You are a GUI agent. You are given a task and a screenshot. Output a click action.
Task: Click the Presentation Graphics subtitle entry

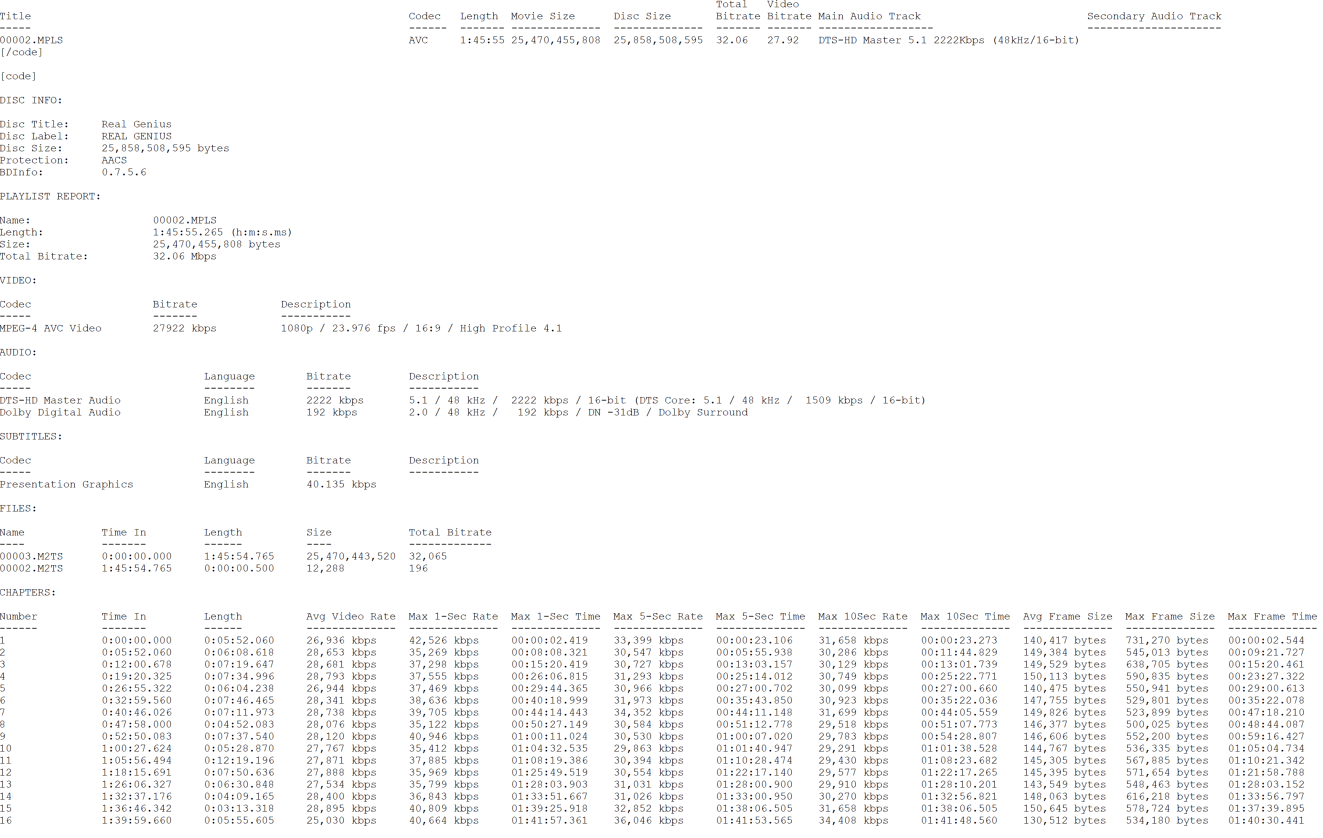66,484
